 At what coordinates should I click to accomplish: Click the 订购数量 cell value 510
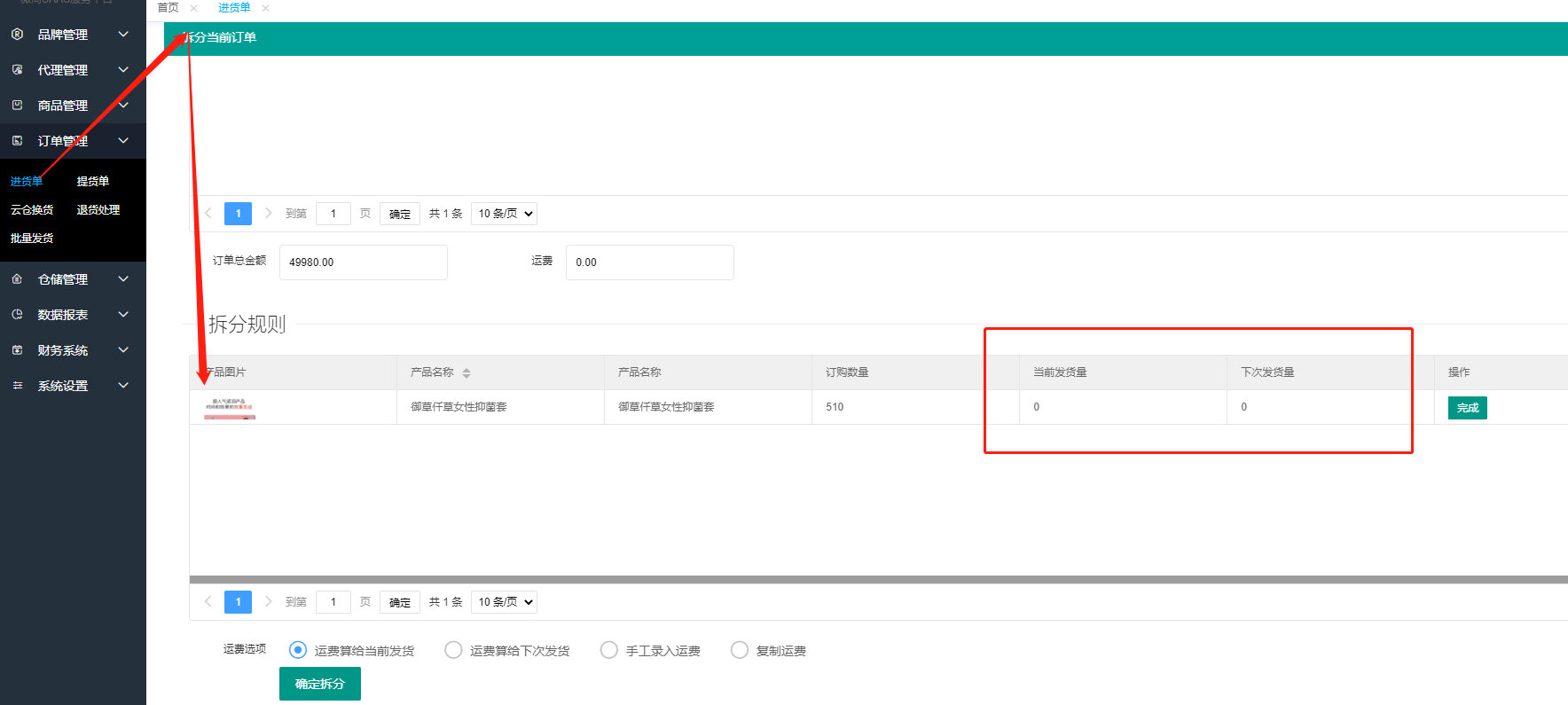pos(835,407)
